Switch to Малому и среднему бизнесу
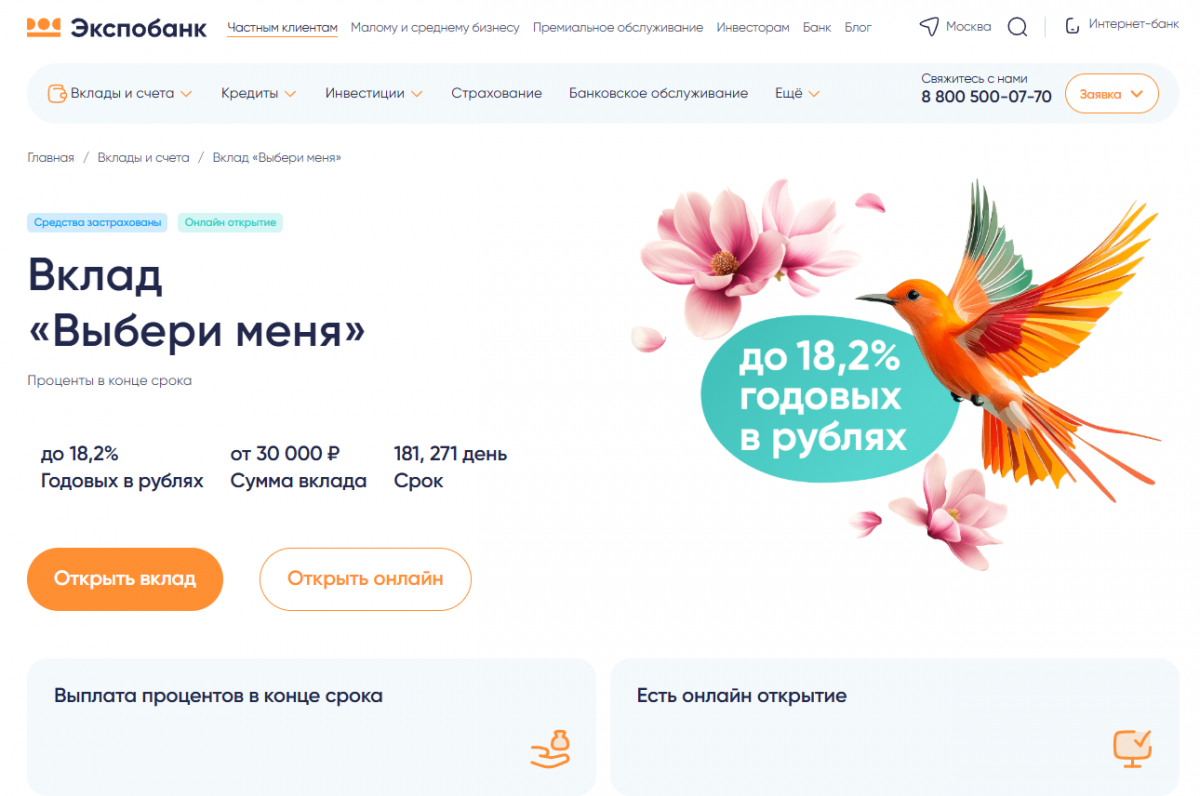The width and height of the screenshot is (1200, 796). (x=435, y=27)
